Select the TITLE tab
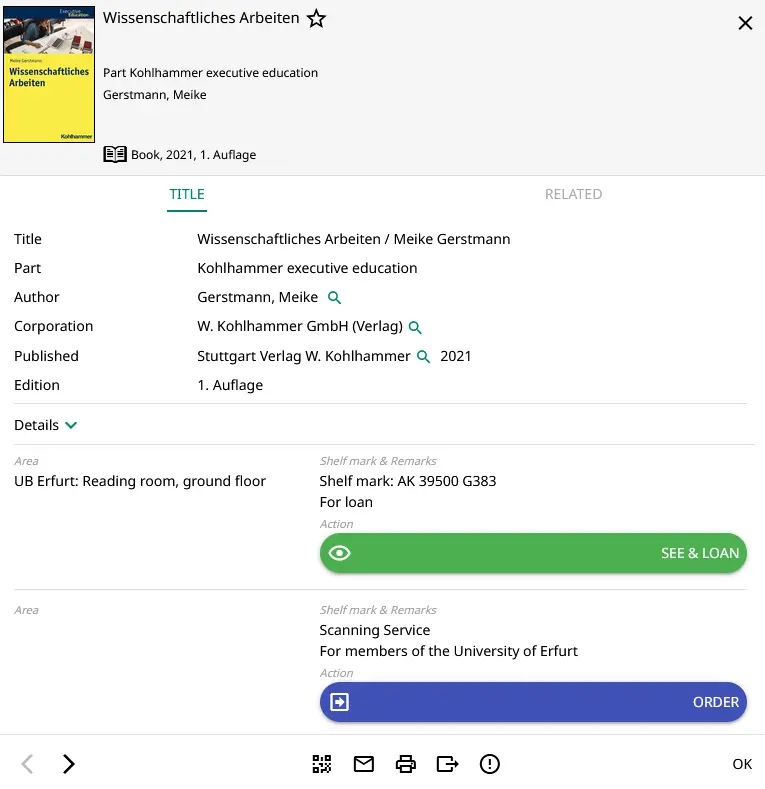This screenshot has width=765, height=789. pyautogui.click(x=187, y=194)
